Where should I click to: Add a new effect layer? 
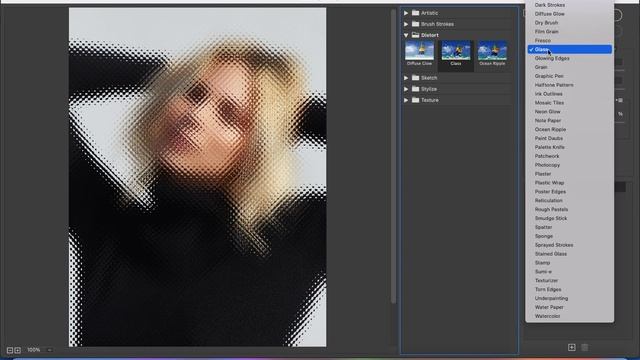(x=571, y=347)
